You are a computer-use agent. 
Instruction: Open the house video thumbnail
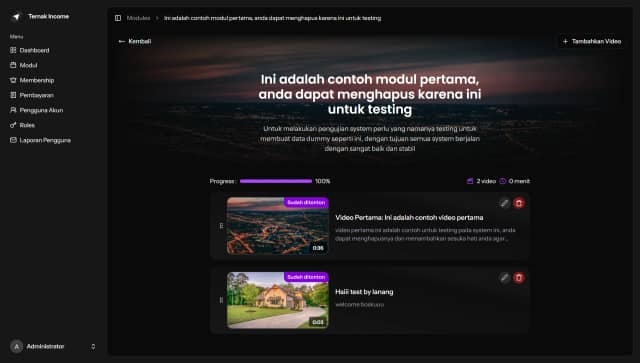(x=278, y=300)
